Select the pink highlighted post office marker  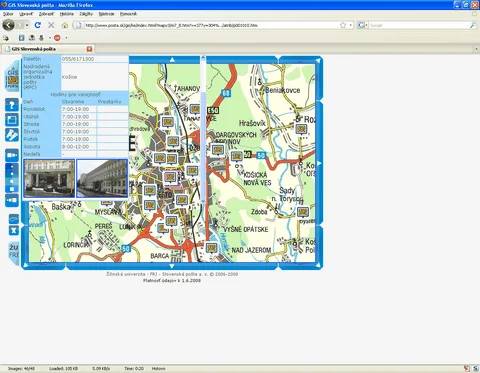click(x=170, y=177)
